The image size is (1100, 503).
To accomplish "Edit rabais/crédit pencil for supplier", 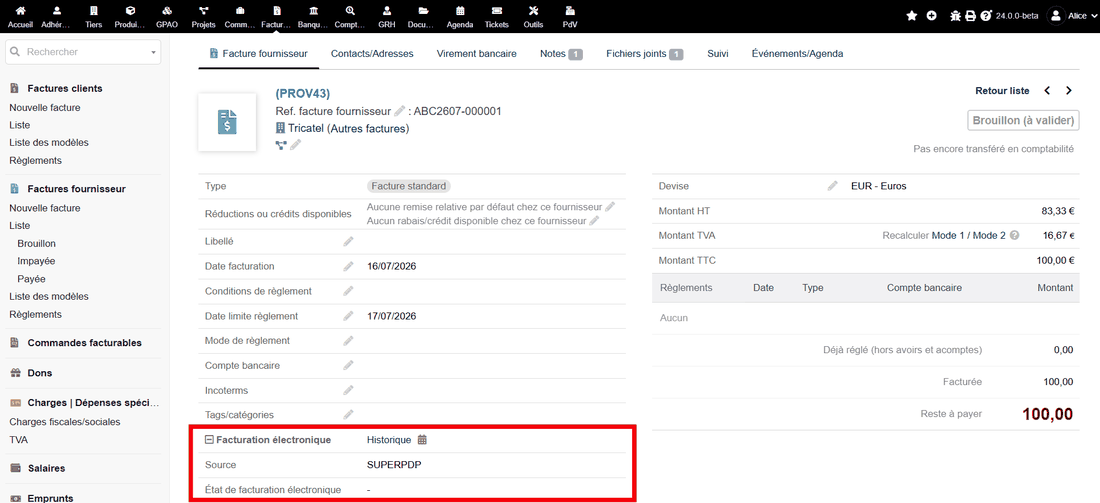I will click(x=594, y=220).
